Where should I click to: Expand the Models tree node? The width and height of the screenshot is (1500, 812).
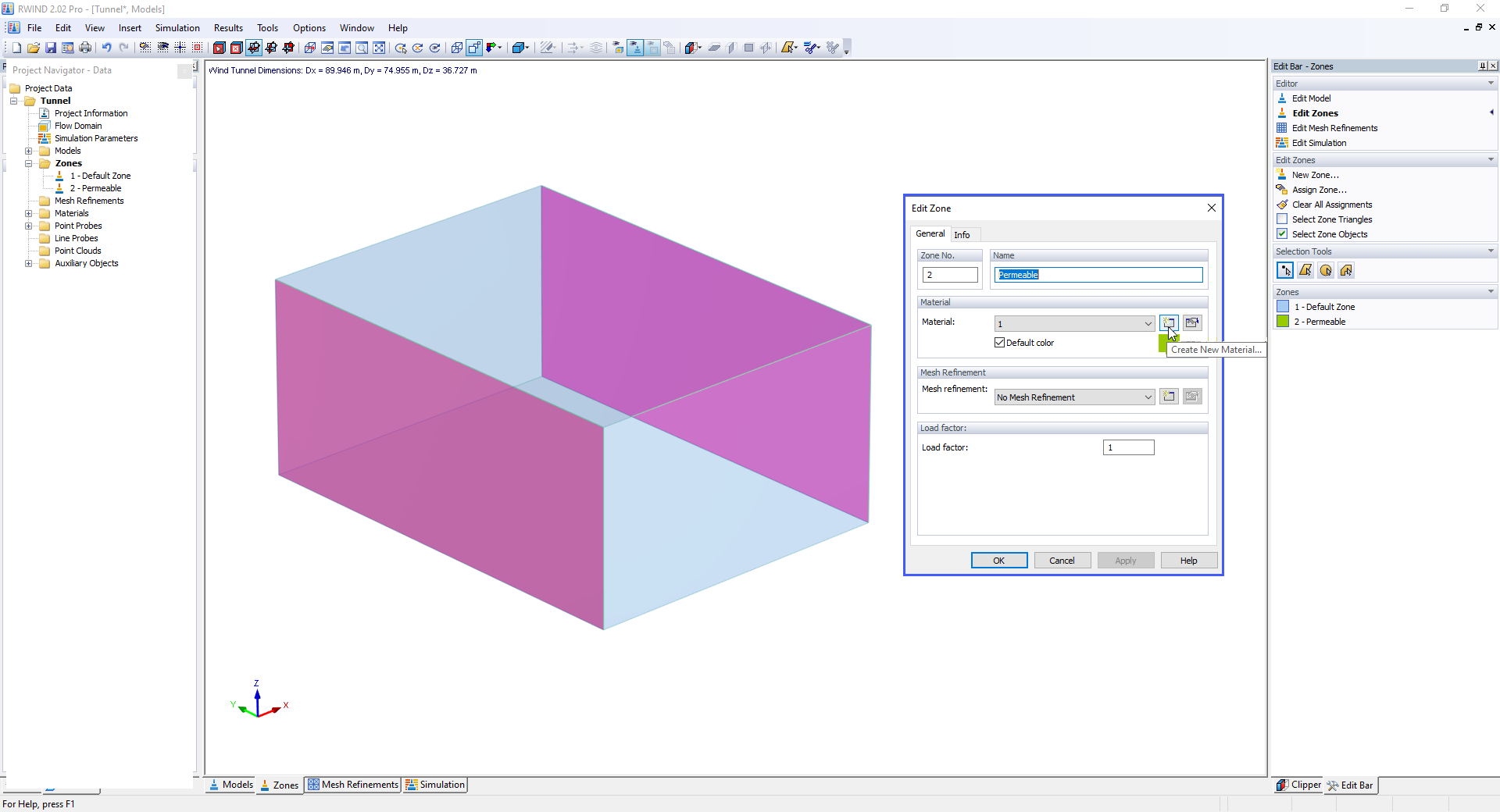pos(29,151)
